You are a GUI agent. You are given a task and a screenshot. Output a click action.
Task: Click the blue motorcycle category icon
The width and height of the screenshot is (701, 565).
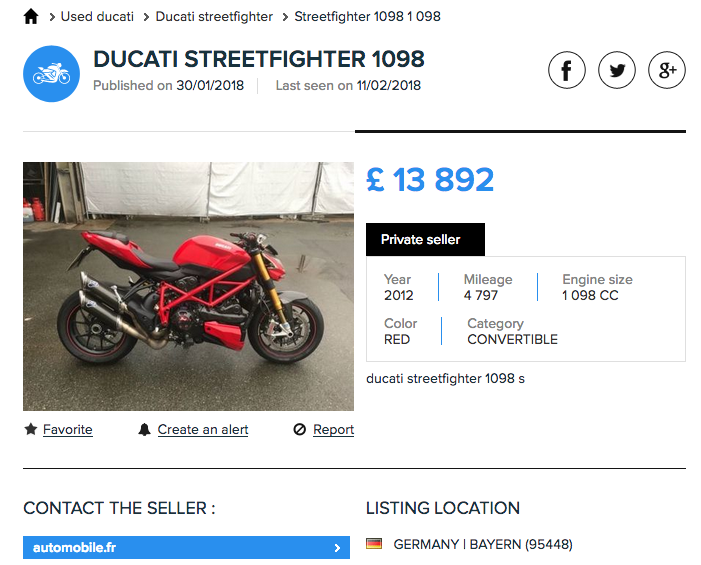[51, 74]
